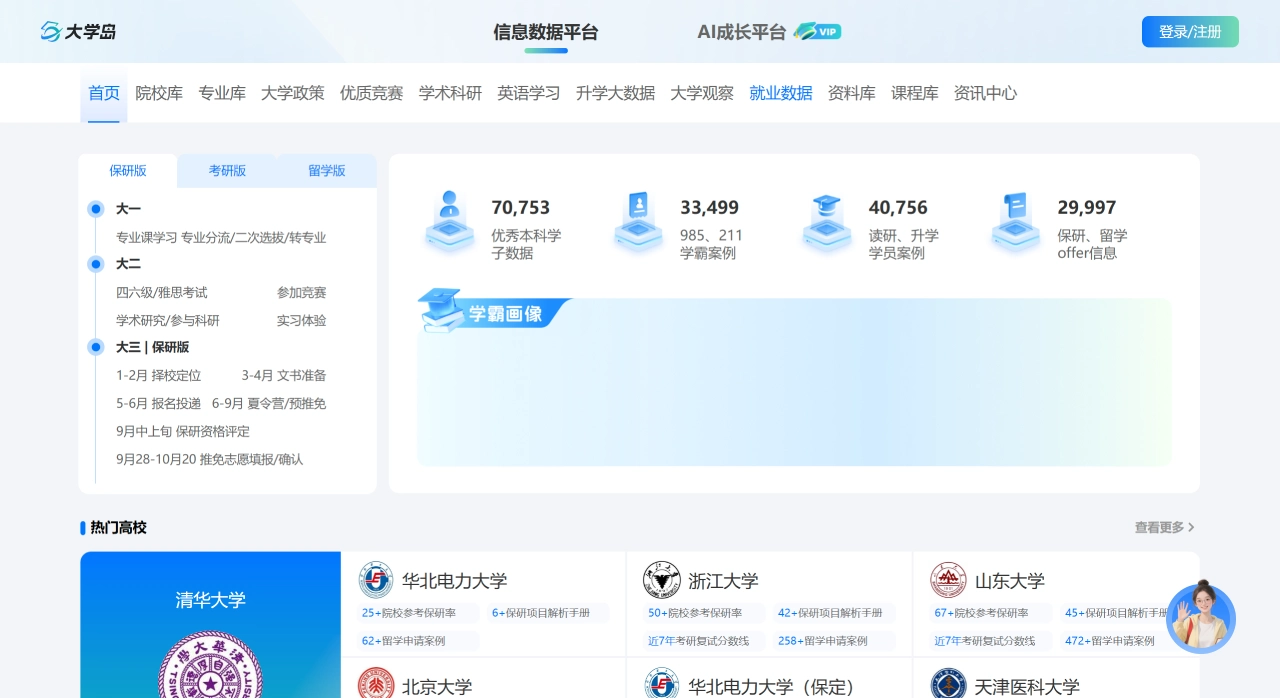Open 就业数据 in navigation
Viewport: 1280px width, 698px height.
[781, 93]
